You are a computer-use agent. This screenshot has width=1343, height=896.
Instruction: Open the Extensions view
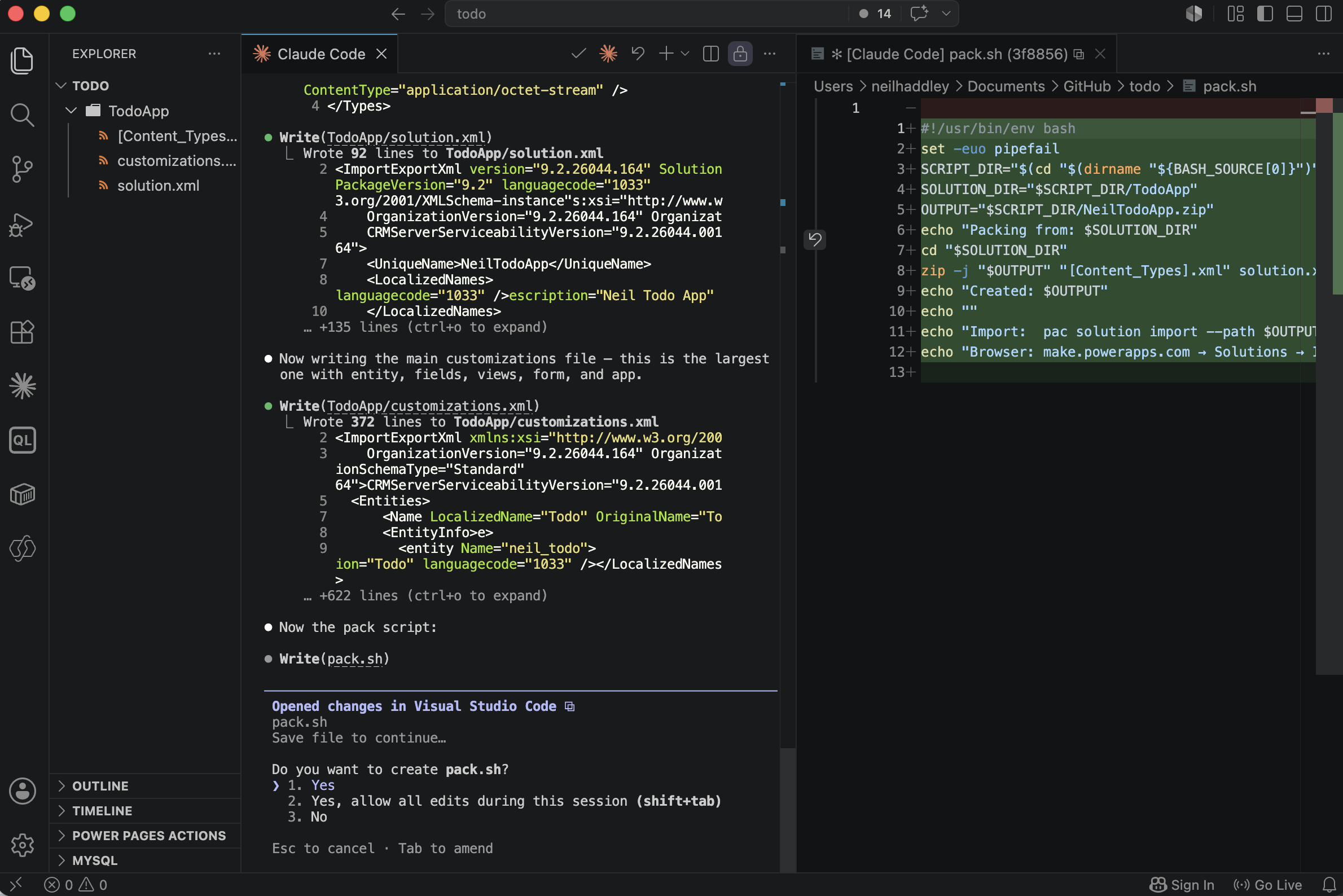tap(22, 332)
